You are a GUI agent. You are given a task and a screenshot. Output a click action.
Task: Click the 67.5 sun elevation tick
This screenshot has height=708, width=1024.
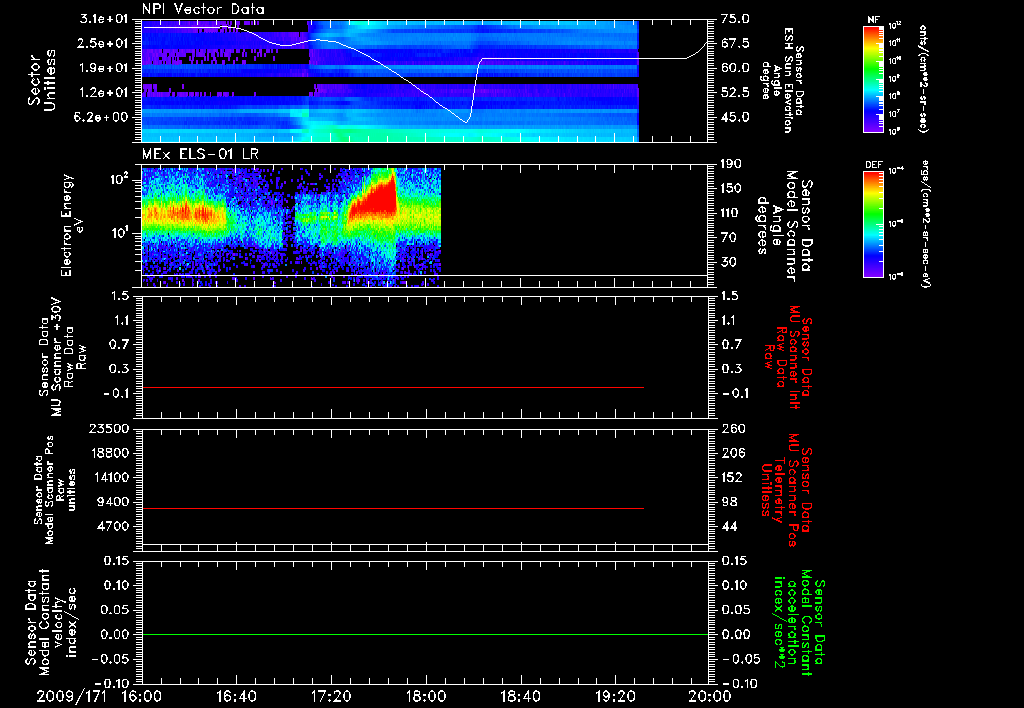pos(735,43)
